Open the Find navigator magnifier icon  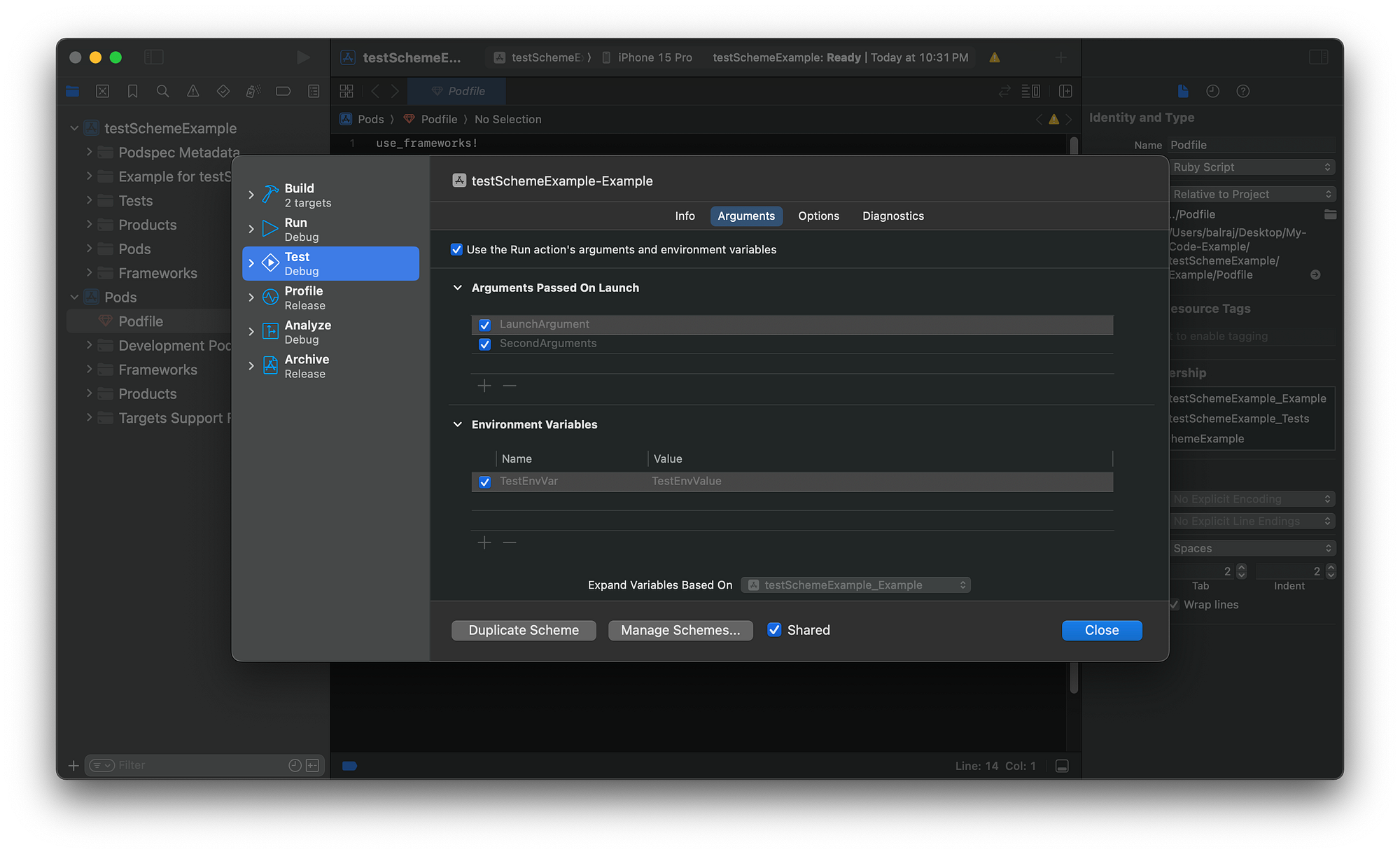[x=162, y=91]
